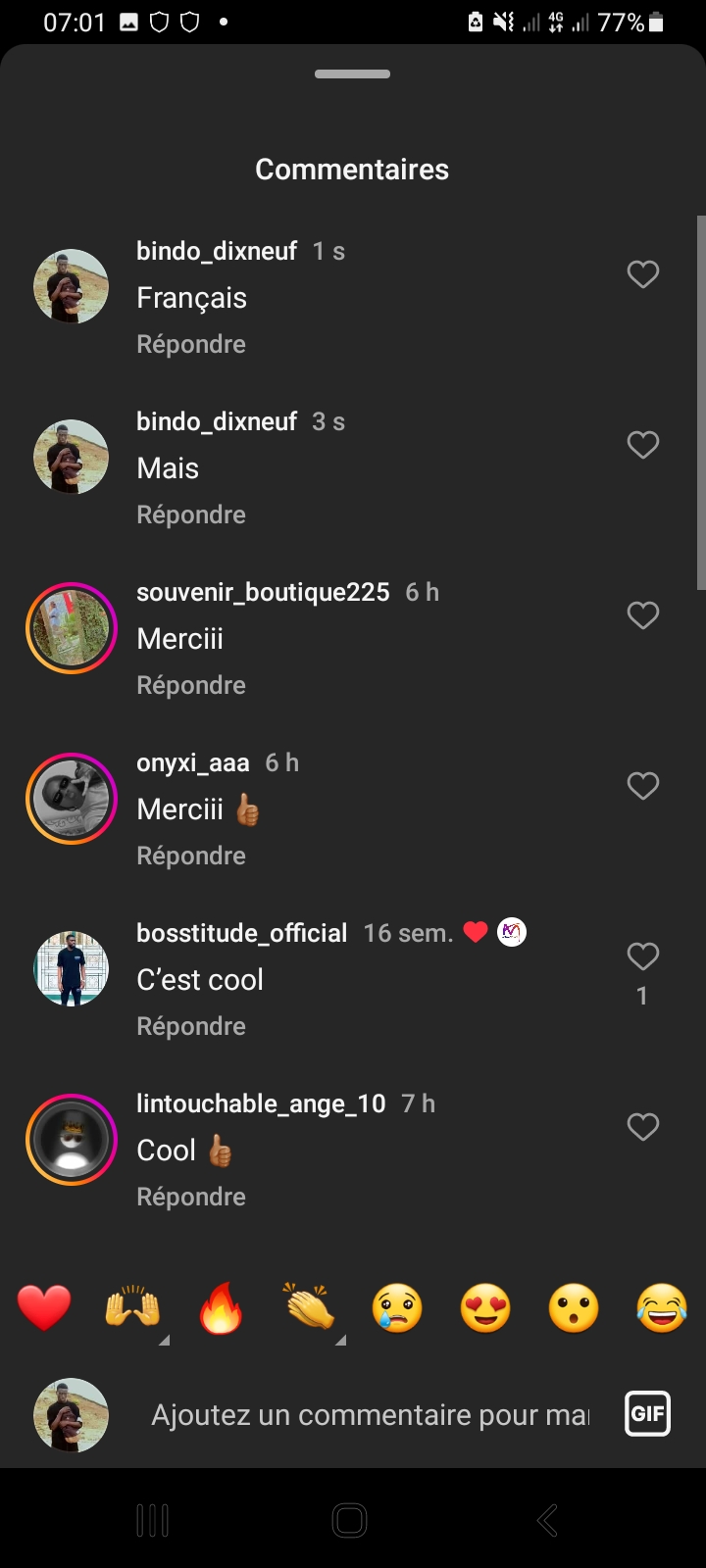Image resolution: width=706 pixels, height=1568 pixels.
Task: Reply to bindo_dixneuf's "Mais" comment
Action: (191, 514)
